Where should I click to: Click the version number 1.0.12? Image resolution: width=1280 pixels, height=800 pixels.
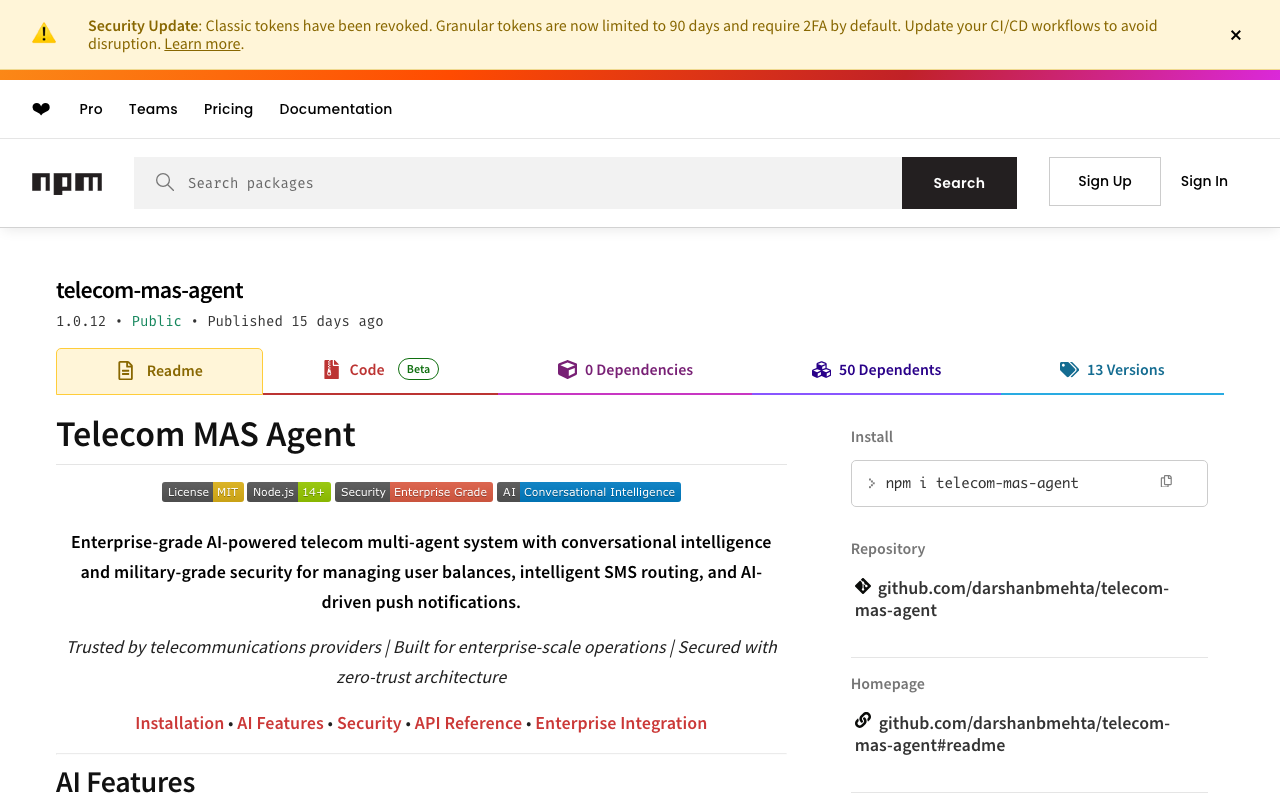81,321
